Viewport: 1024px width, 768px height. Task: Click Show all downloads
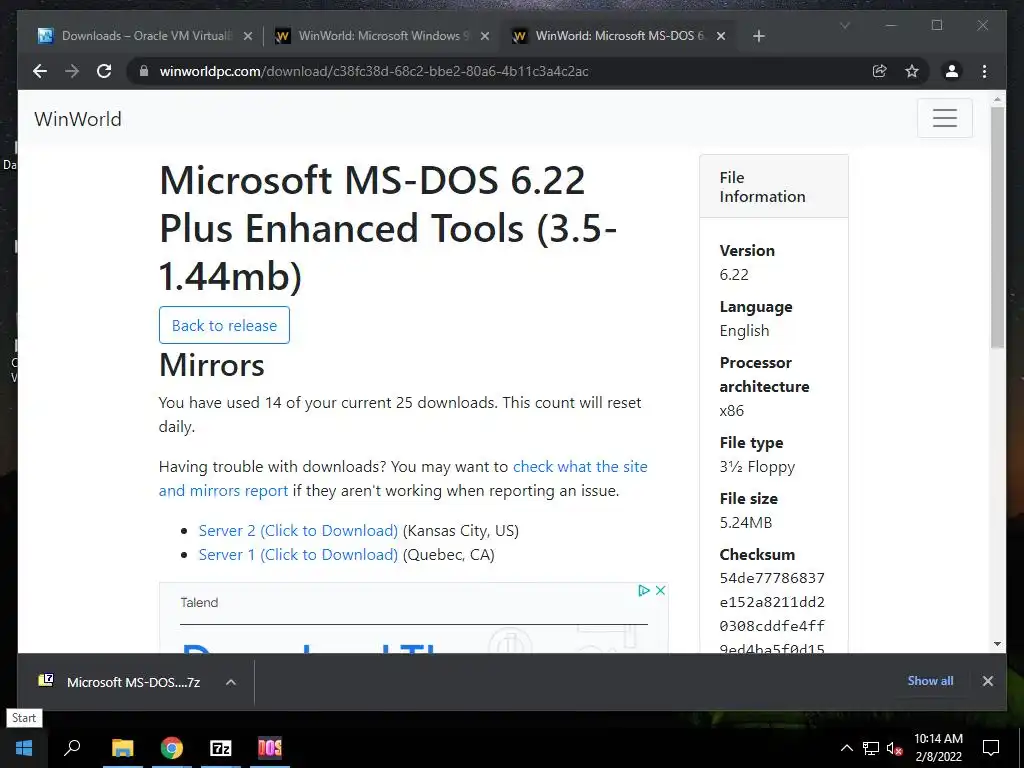pos(930,680)
